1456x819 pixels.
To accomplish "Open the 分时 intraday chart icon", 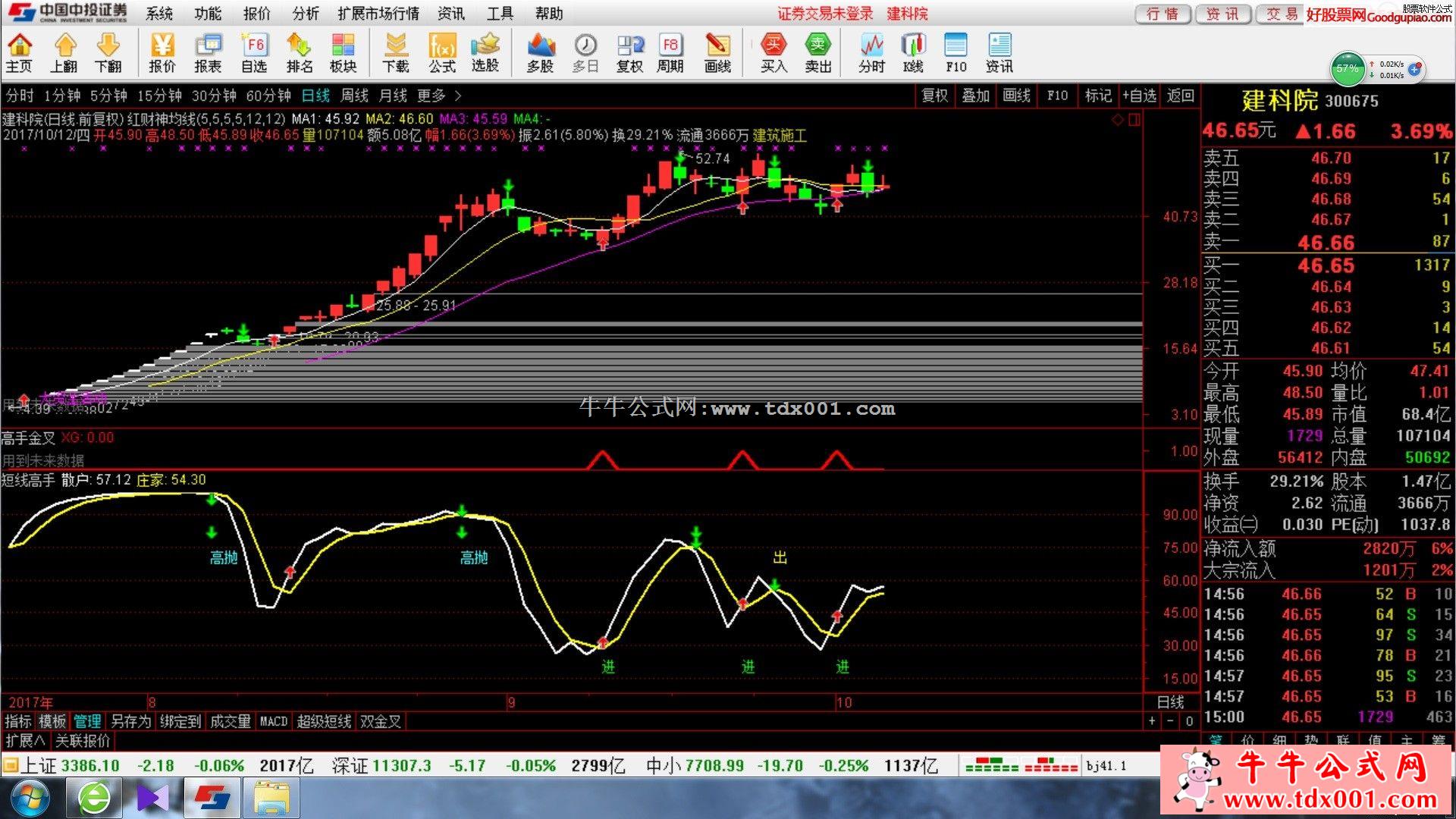I will (x=872, y=53).
